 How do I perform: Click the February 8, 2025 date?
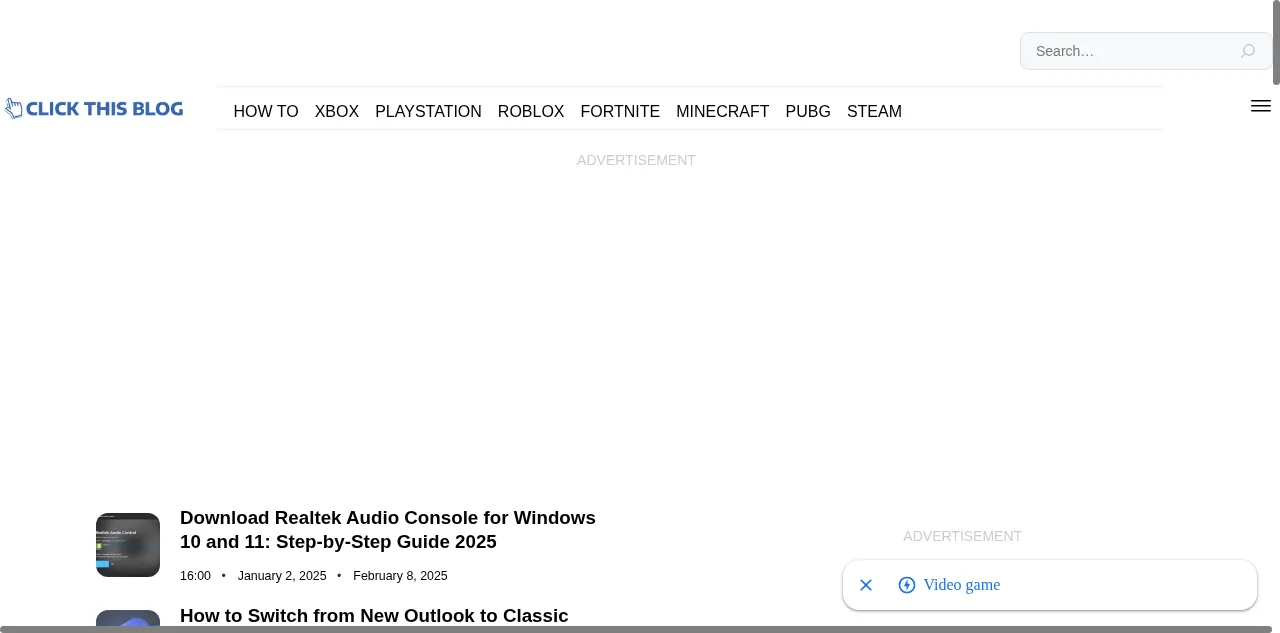click(400, 576)
